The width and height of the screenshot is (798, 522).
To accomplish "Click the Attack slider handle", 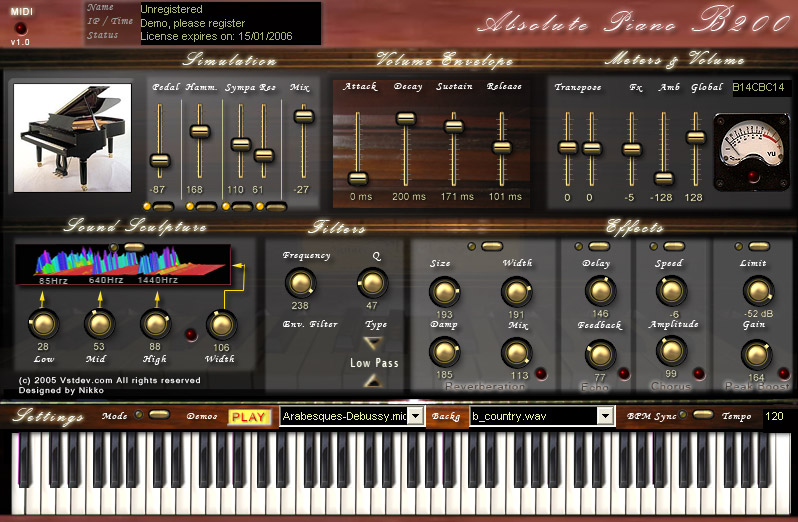I will pyautogui.click(x=358, y=179).
